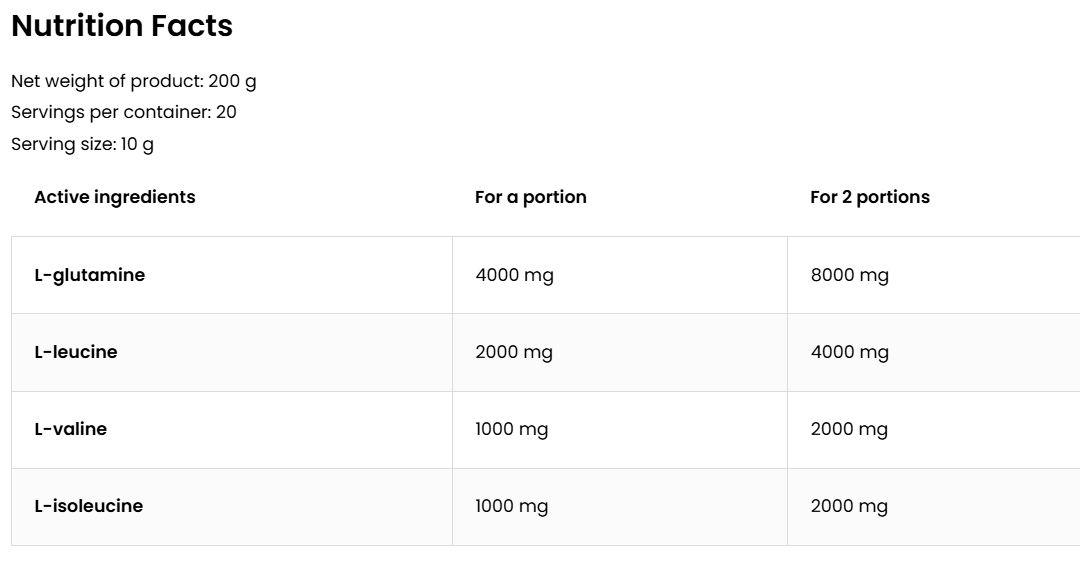This screenshot has width=1080, height=573.
Task: Select the L-leucine row label
Action: pos(76,352)
